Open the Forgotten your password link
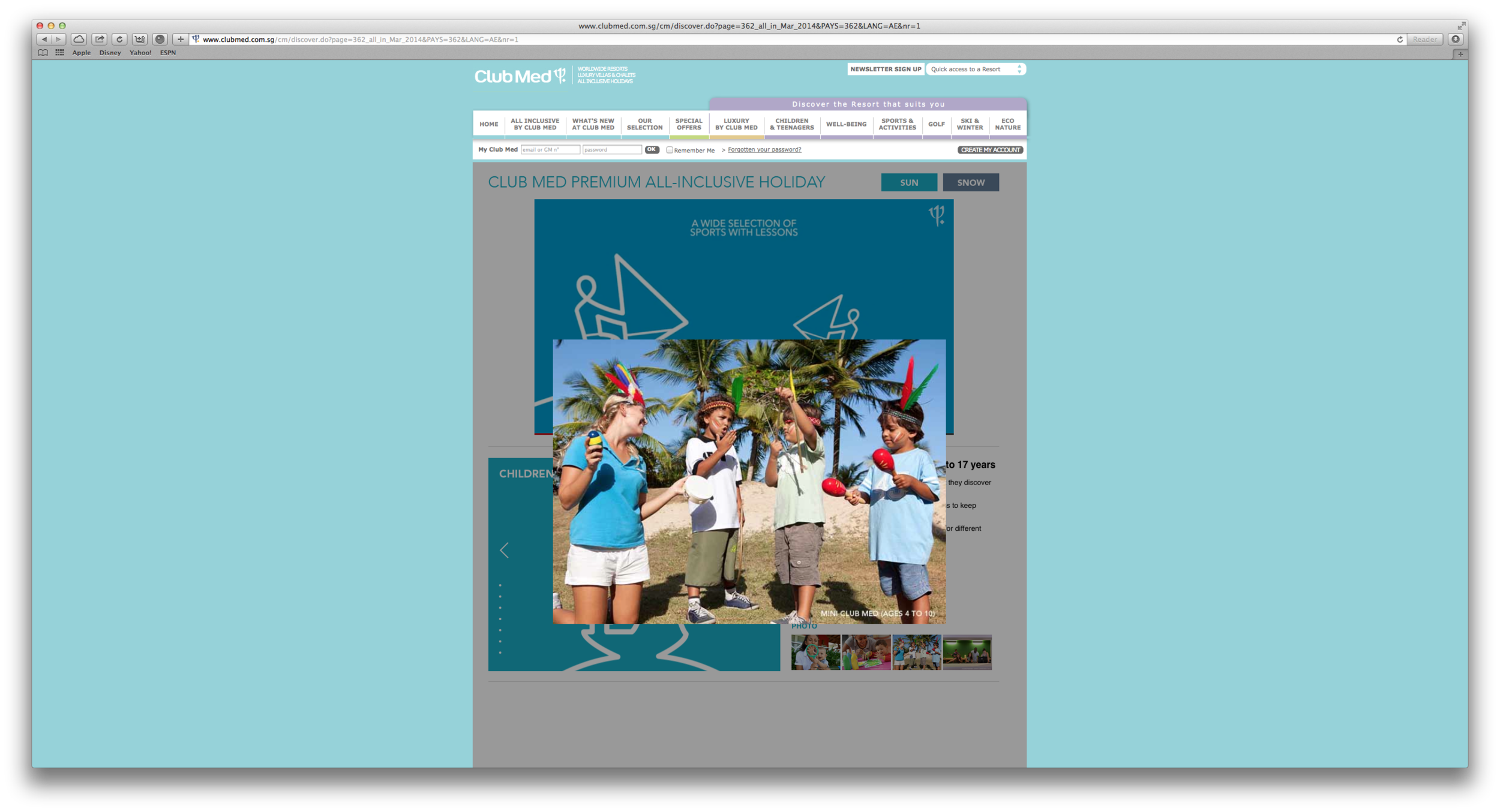 [x=764, y=150]
